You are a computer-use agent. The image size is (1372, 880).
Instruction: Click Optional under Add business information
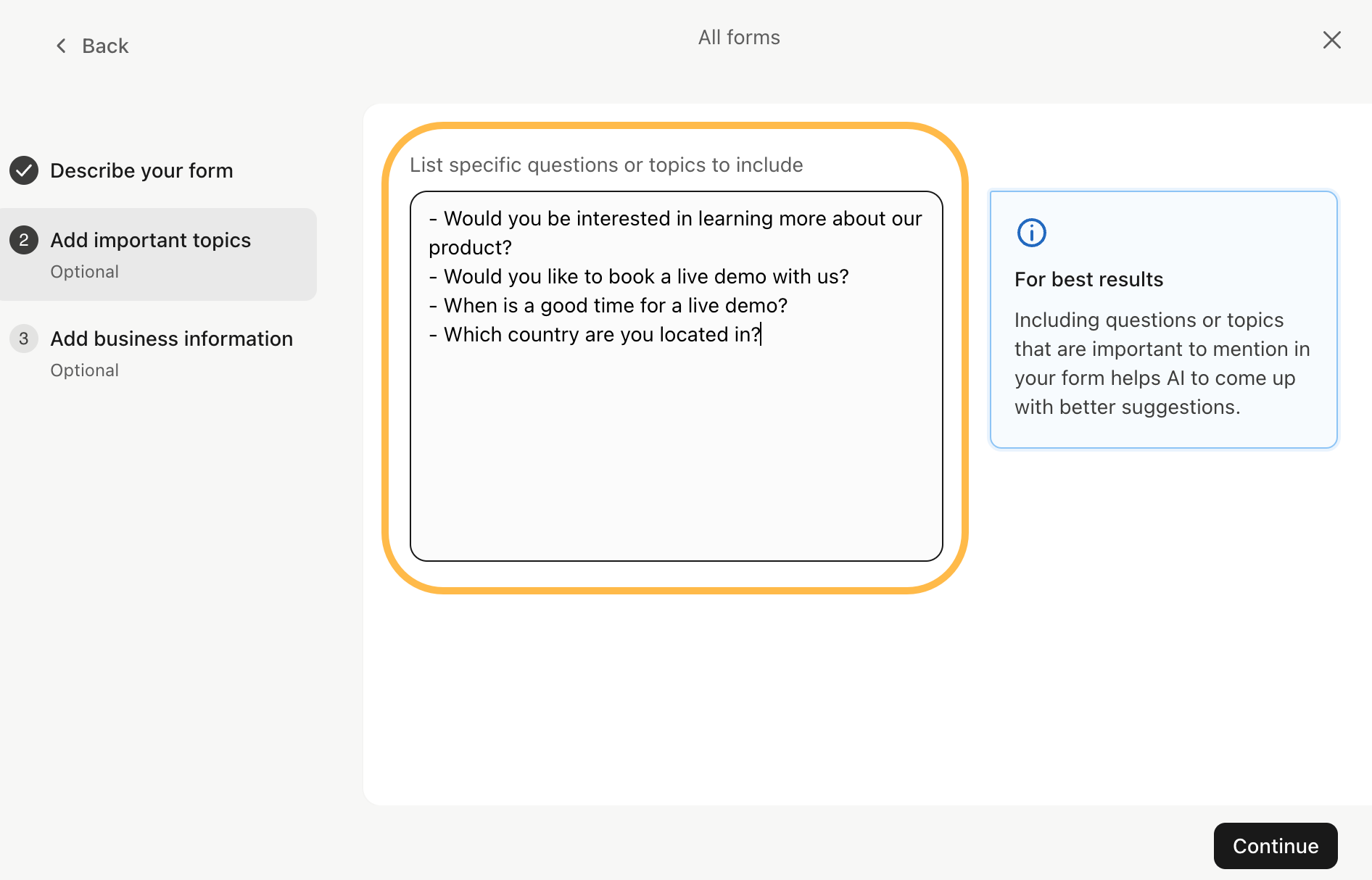click(x=84, y=370)
